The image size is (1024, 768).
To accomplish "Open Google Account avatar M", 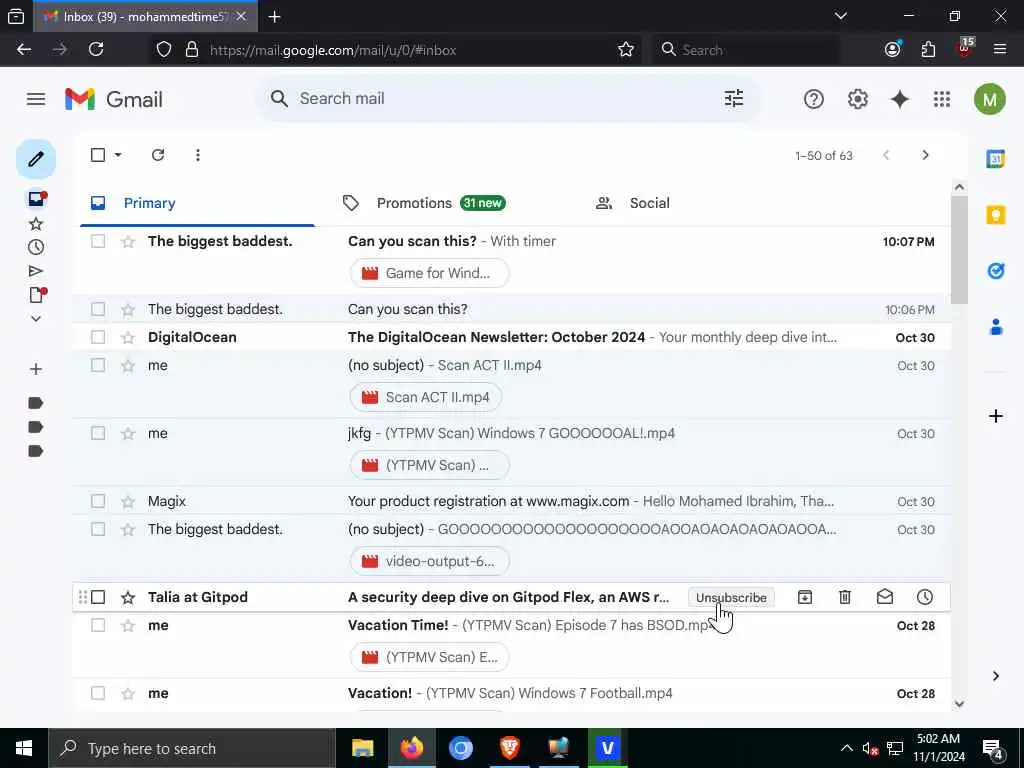I will (x=989, y=99).
